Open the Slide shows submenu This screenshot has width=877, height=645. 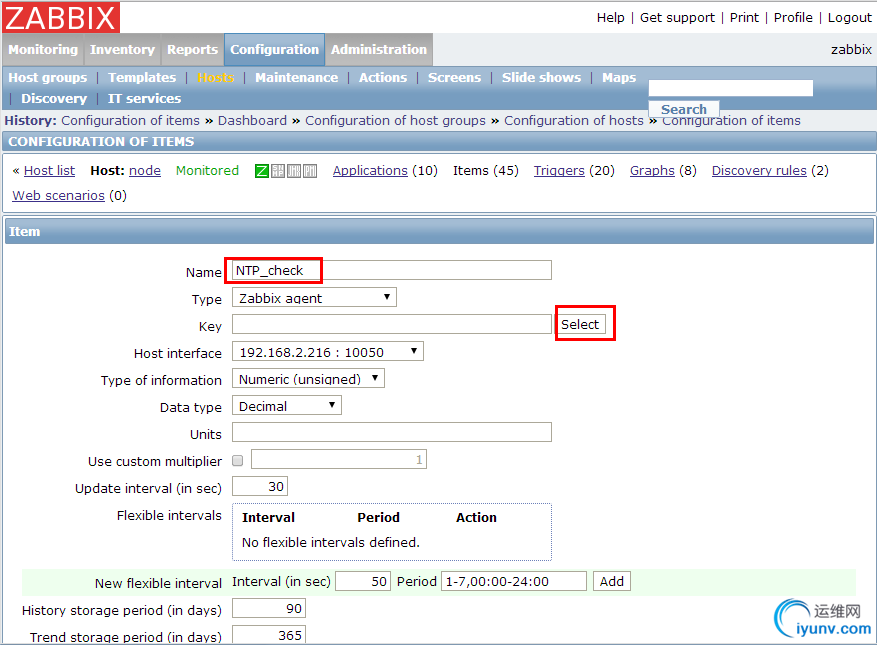point(541,78)
